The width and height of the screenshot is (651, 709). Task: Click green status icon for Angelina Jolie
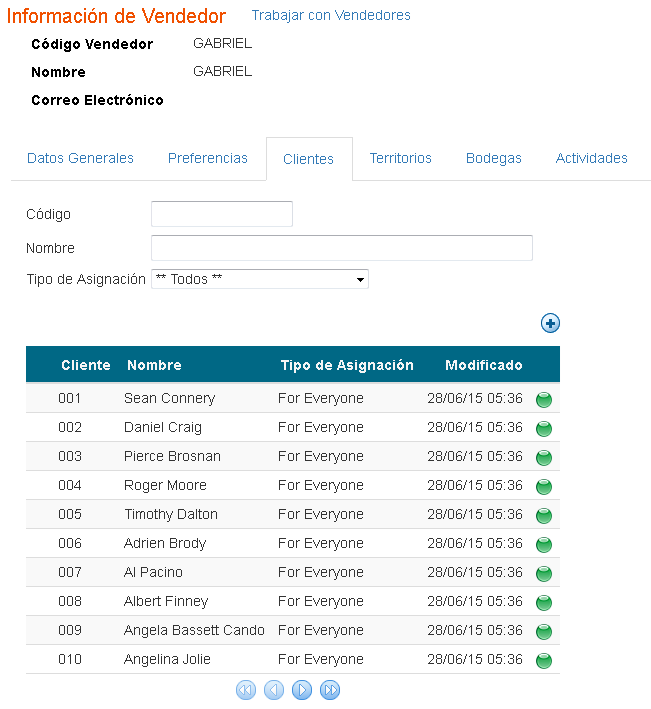click(x=544, y=660)
